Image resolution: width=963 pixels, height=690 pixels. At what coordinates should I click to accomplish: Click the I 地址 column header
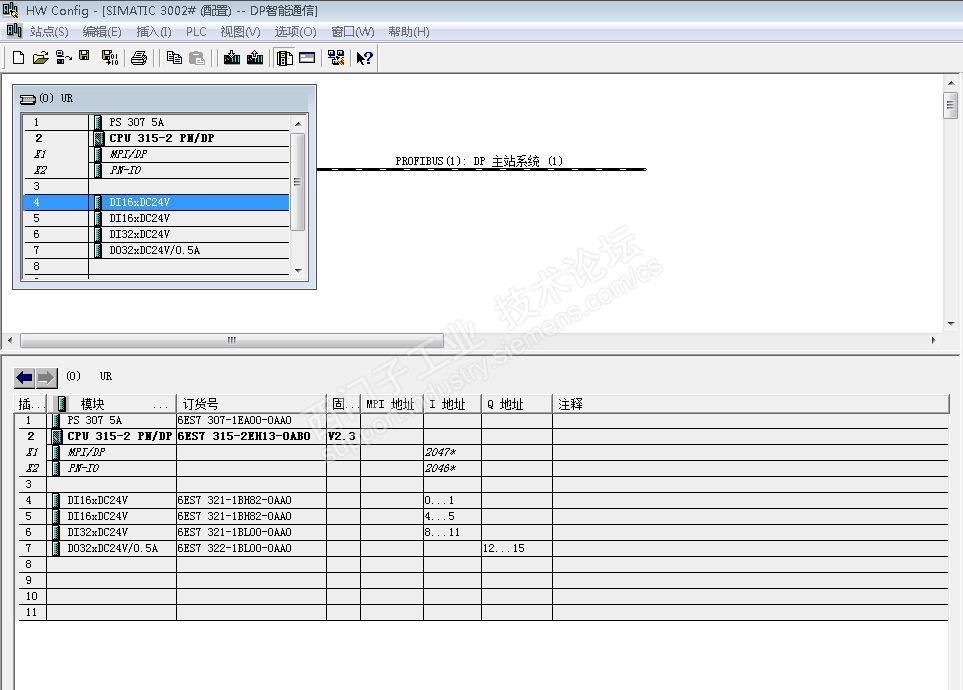tap(452, 404)
